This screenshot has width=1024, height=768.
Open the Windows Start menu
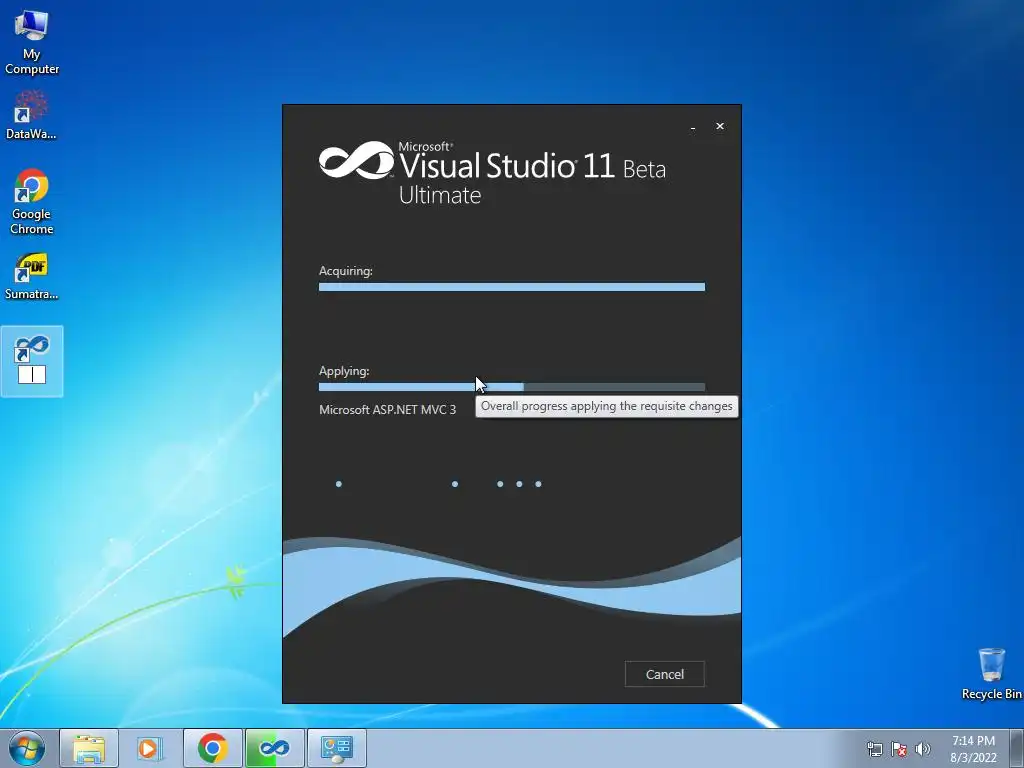(x=27, y=748)
